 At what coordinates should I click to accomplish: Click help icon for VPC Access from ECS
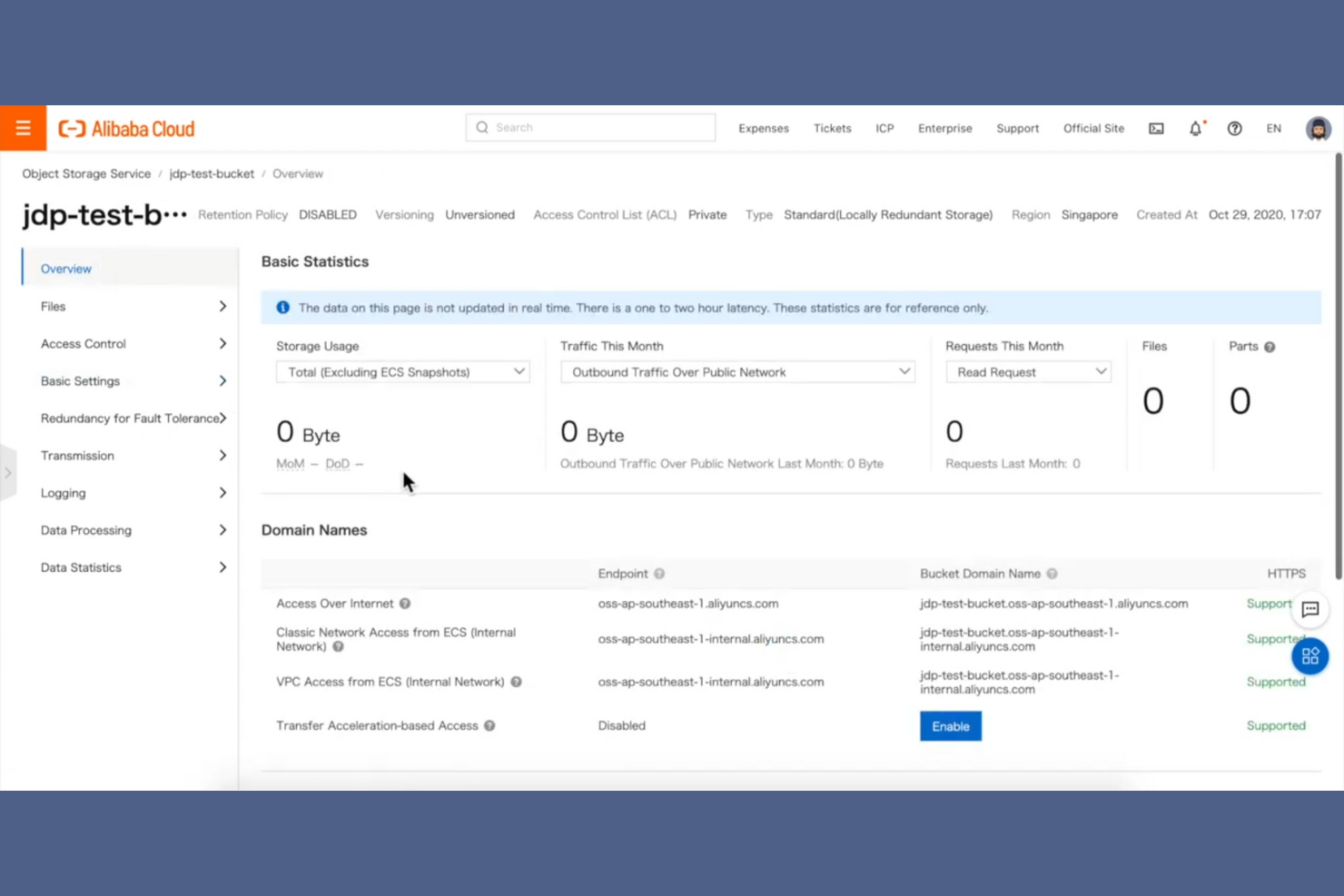tap(516, 682)
